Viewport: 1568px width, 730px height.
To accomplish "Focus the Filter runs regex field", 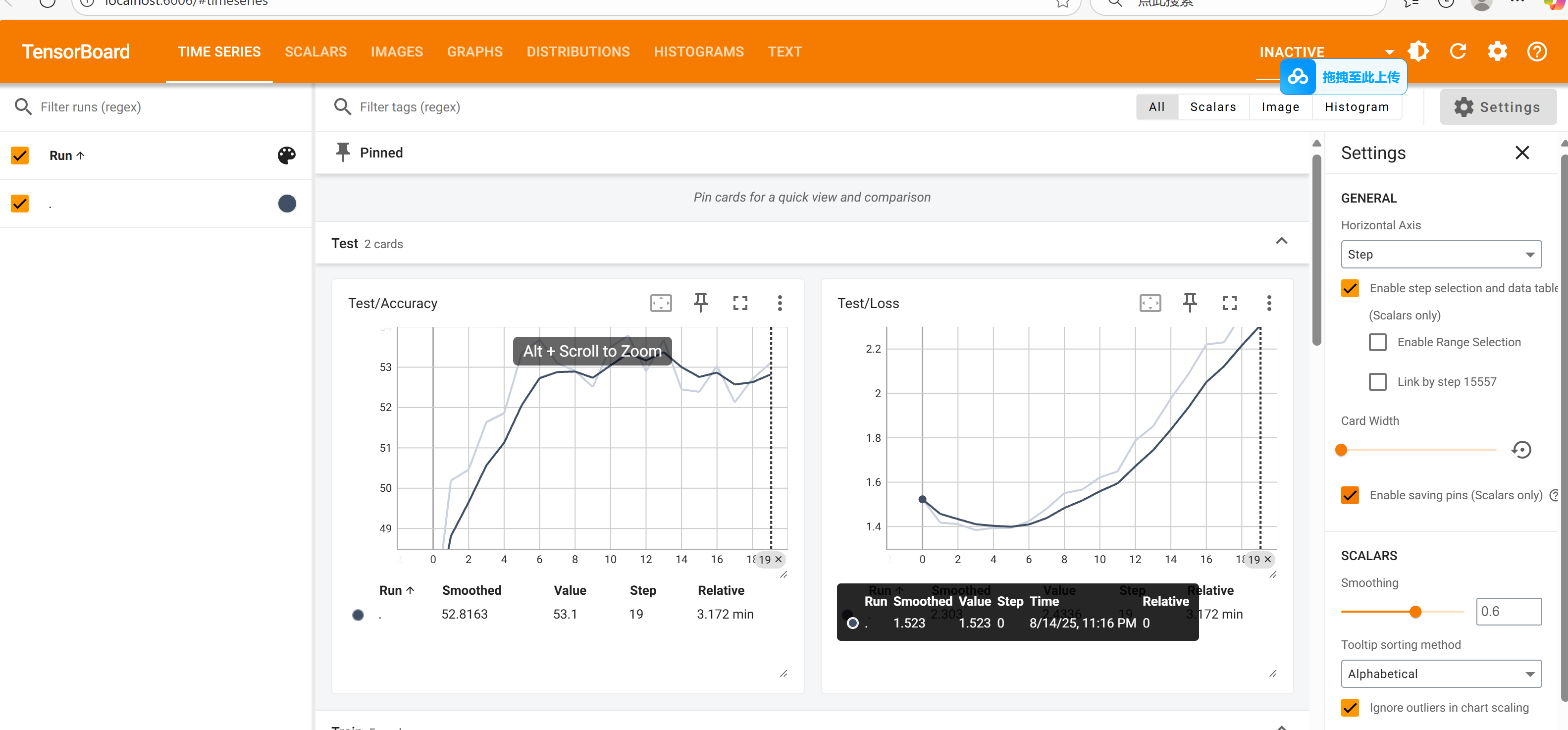I will pos(170,106).
